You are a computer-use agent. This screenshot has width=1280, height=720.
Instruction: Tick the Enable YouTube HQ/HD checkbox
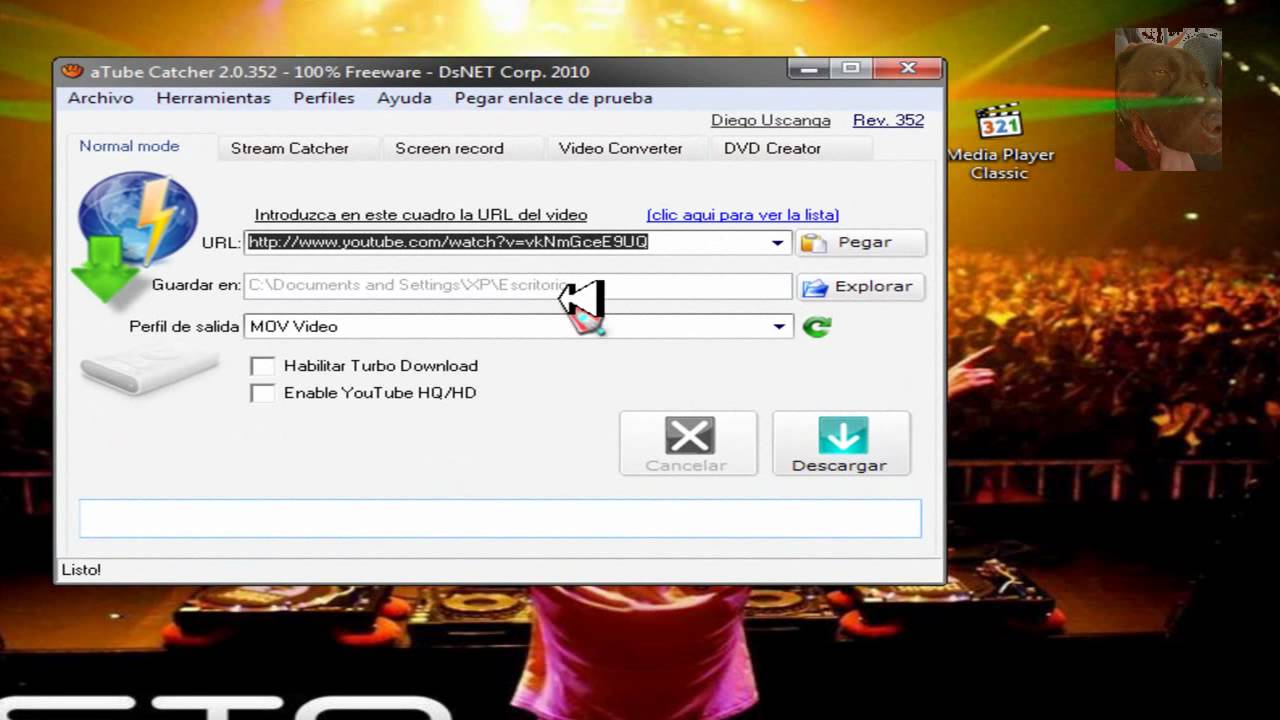point(263,393)
